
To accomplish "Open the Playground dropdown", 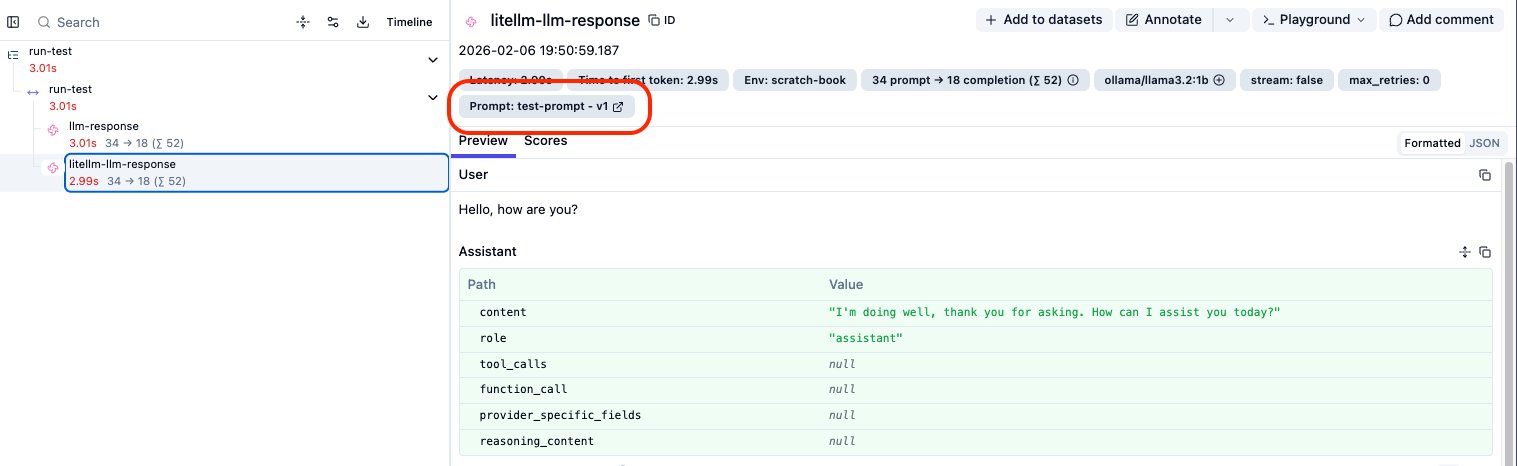I will point(1314,20).
